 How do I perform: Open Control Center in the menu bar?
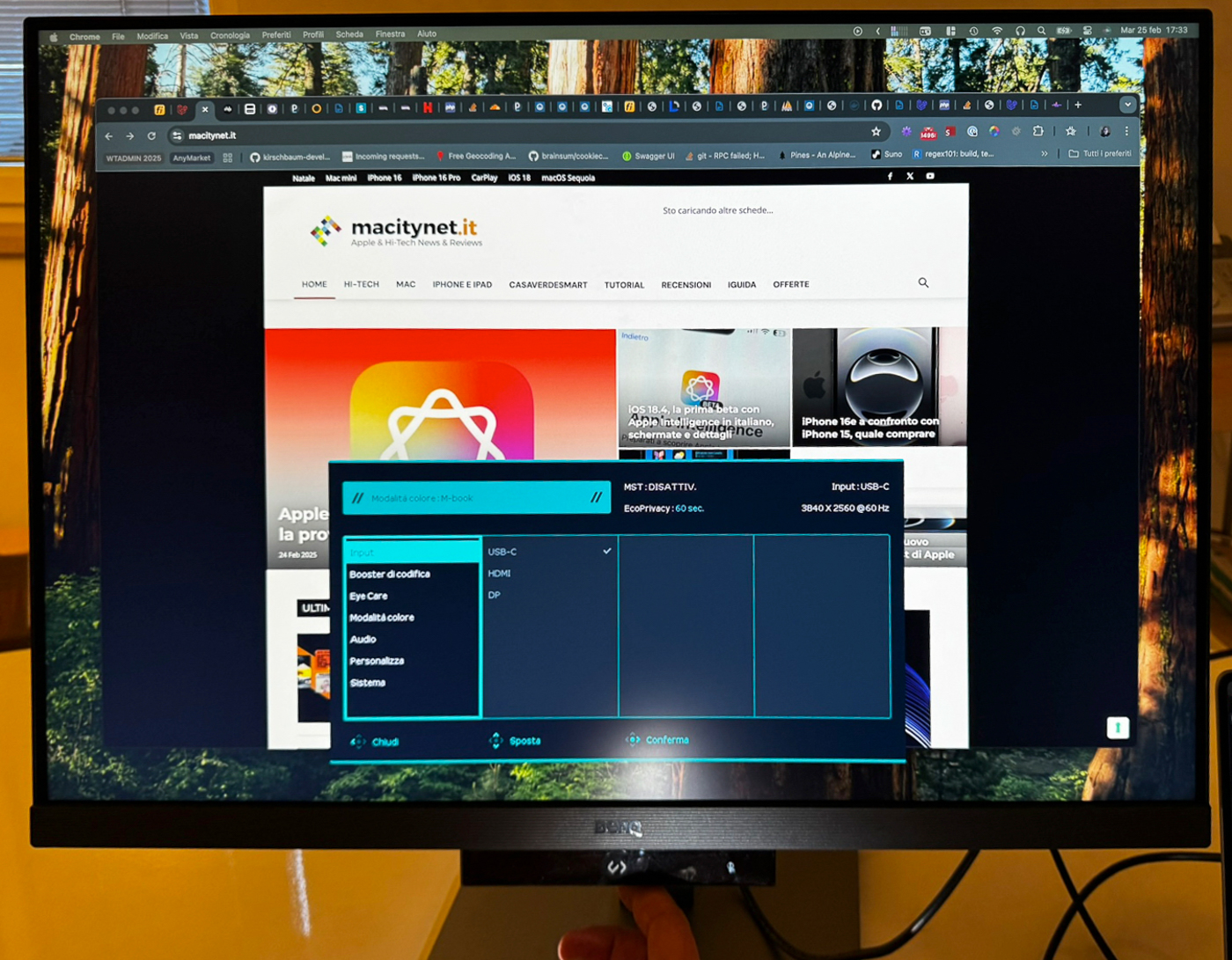click(x=1088, y=31)
